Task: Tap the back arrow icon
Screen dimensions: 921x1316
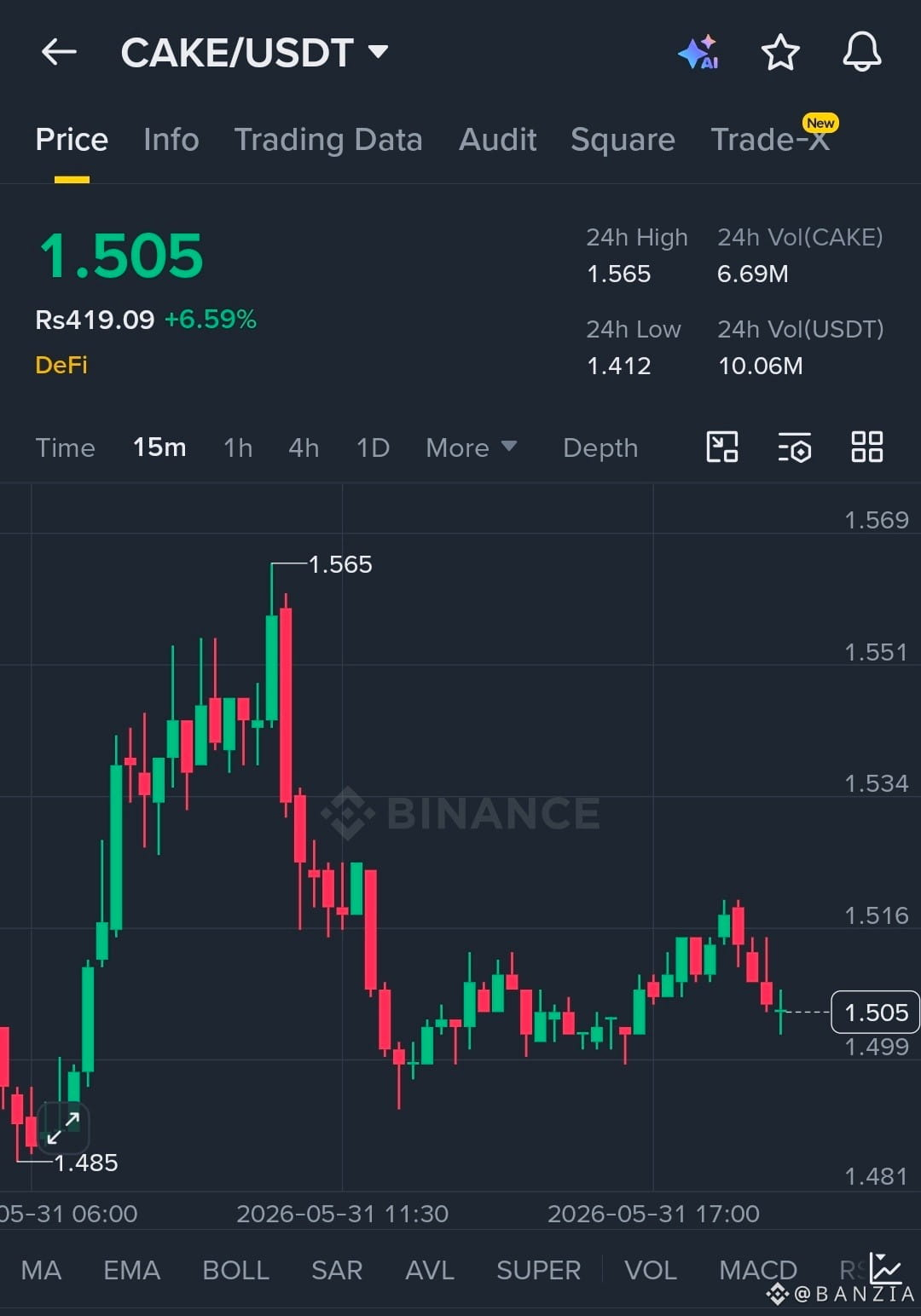Action: pos(59,52)
